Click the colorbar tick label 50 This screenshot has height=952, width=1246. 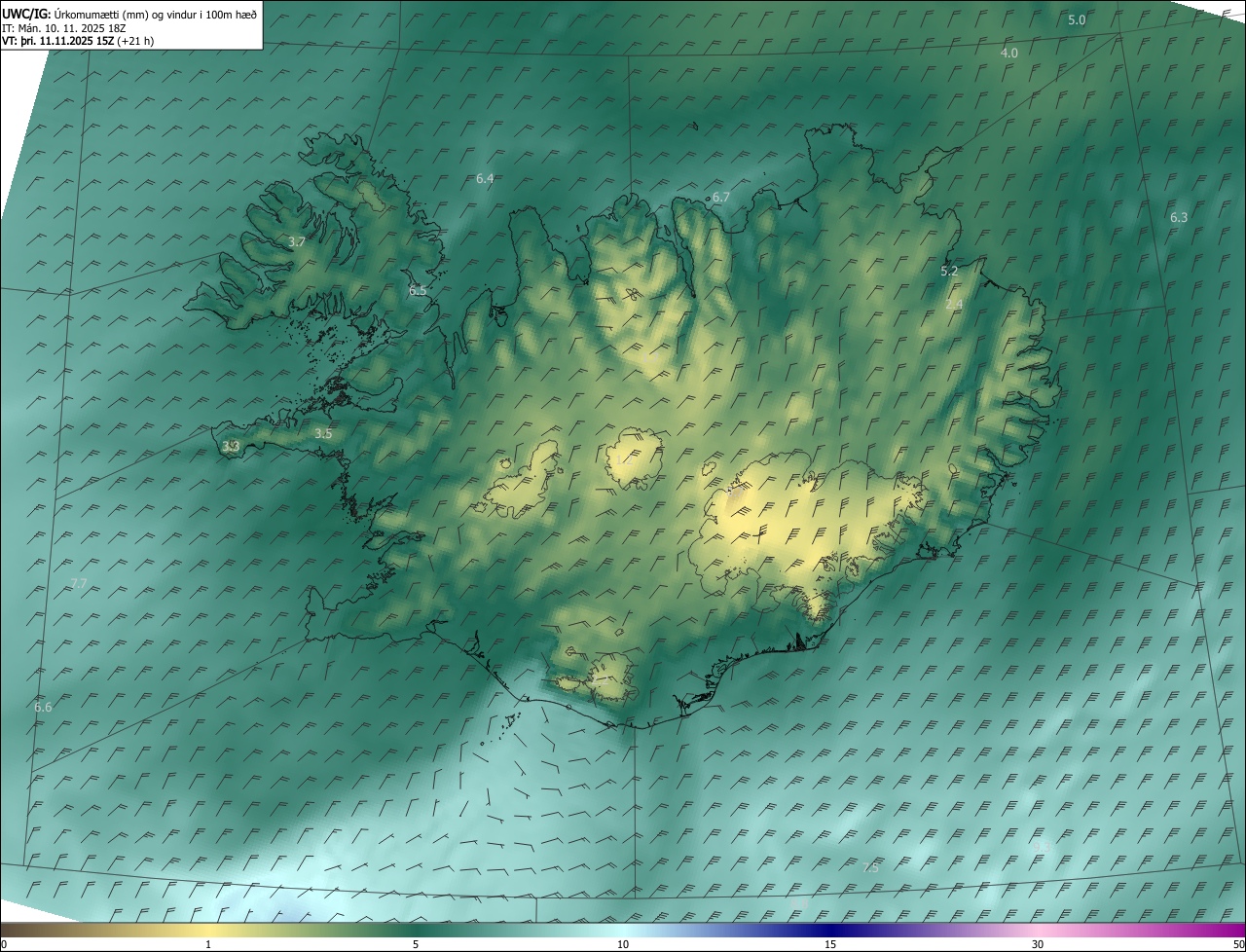(x=1238, y=944)
